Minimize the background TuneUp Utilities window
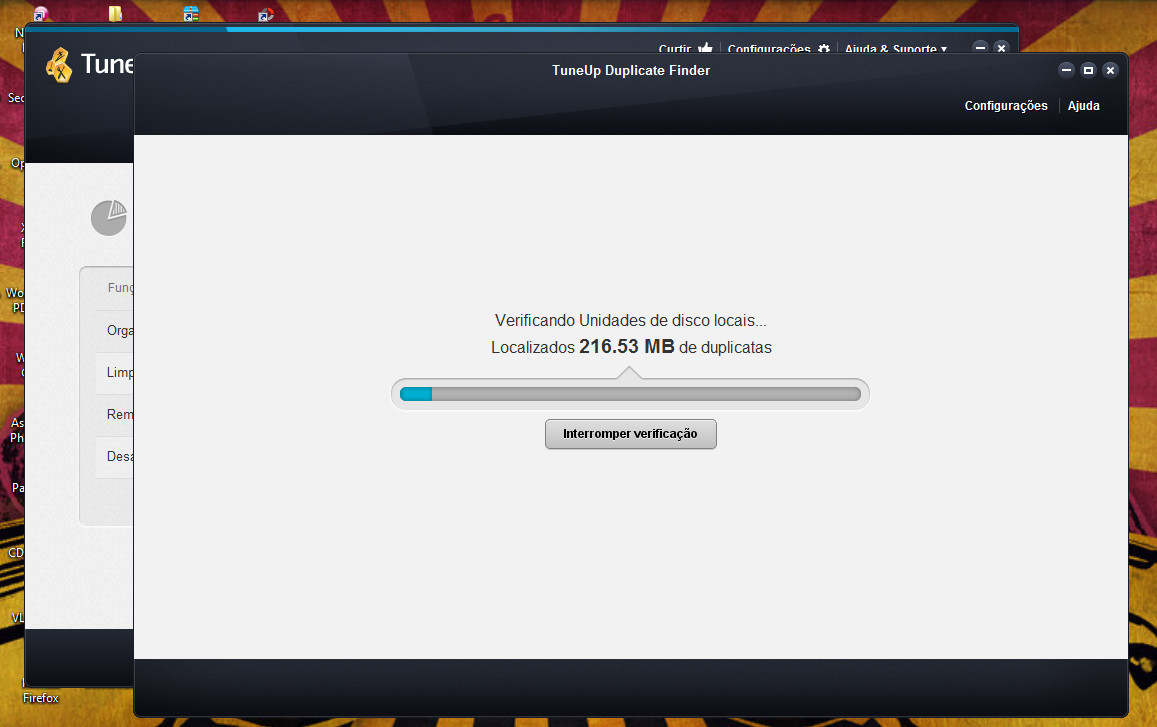The width and height of the screenshot is (1157, 727). (980, 48)
